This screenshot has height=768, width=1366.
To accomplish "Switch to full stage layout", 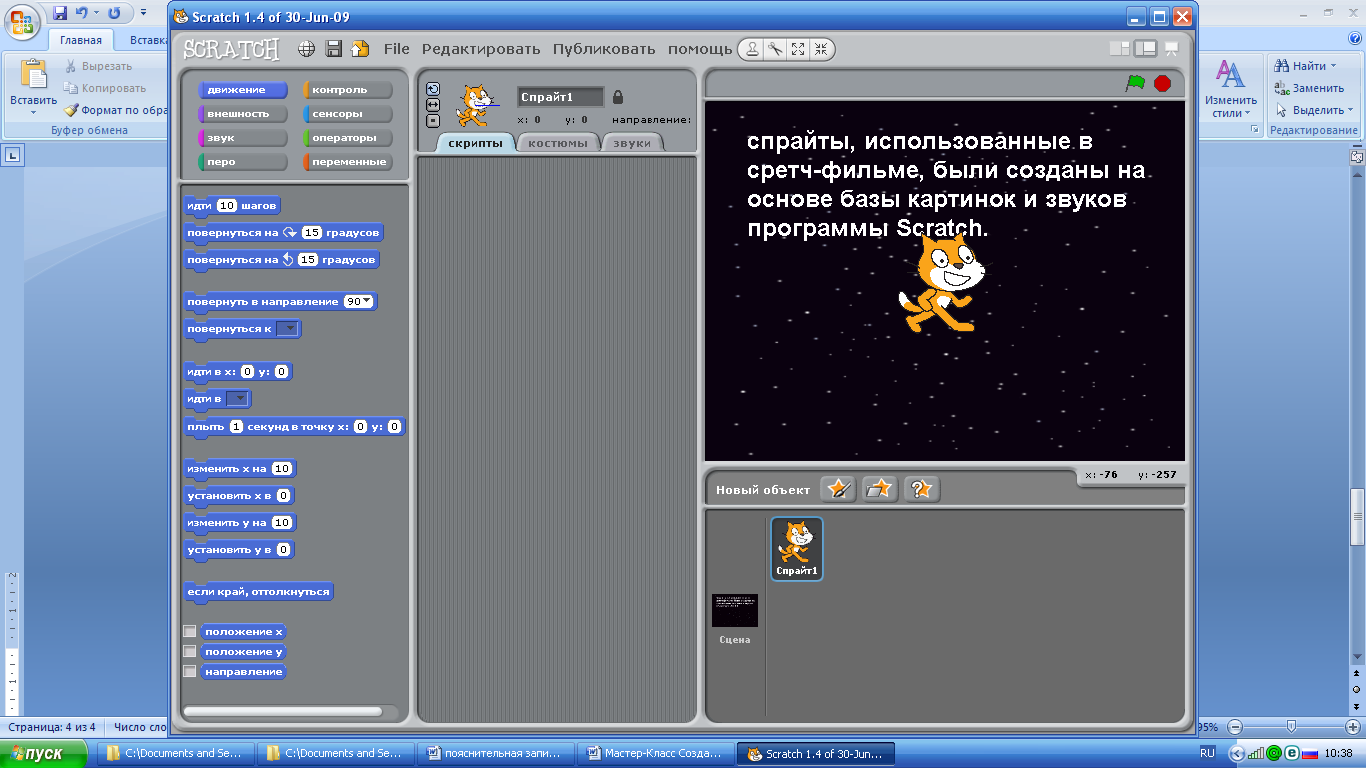I will (1146, 48).
